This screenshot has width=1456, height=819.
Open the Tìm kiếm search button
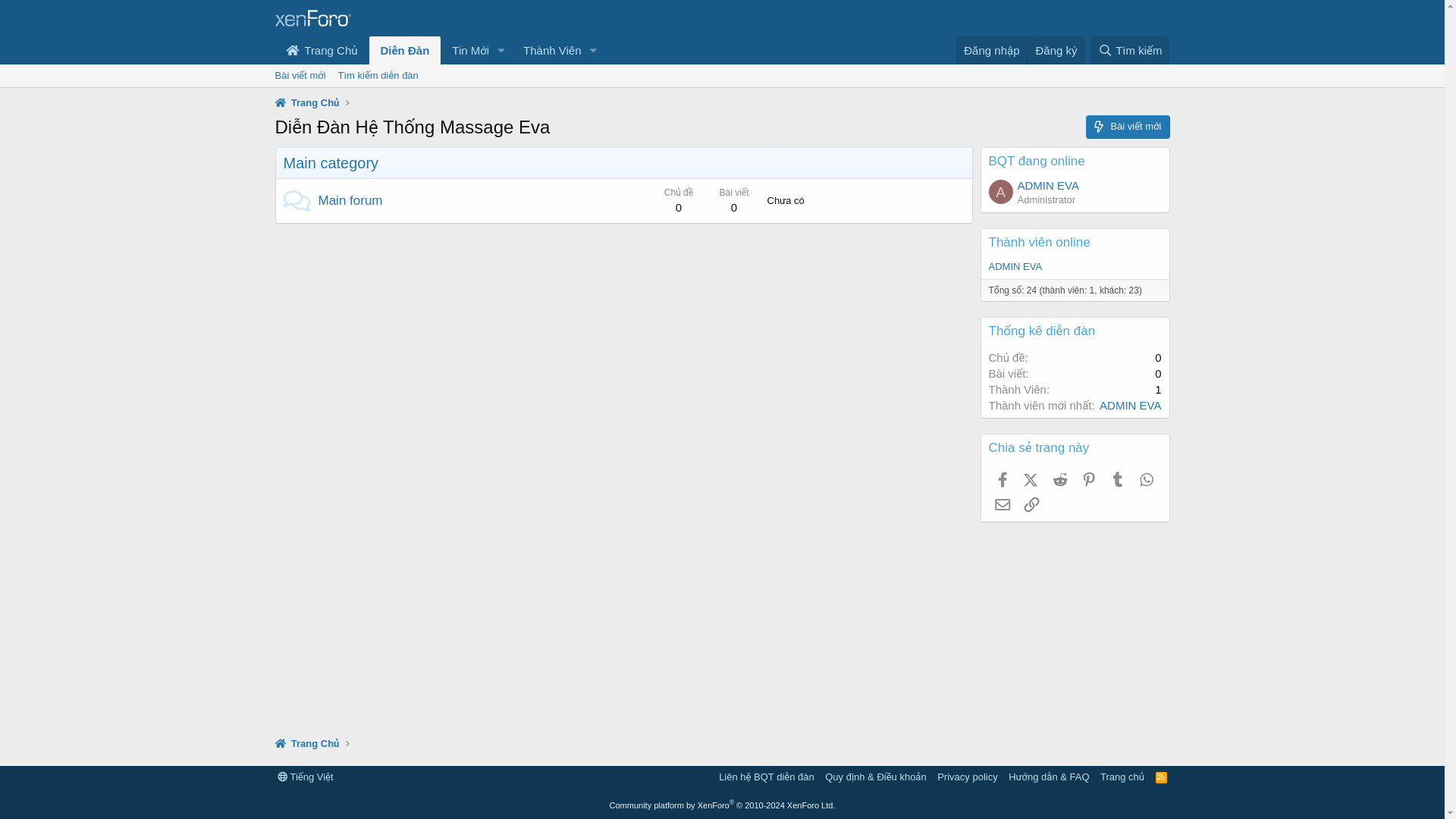click(1130, 51)
